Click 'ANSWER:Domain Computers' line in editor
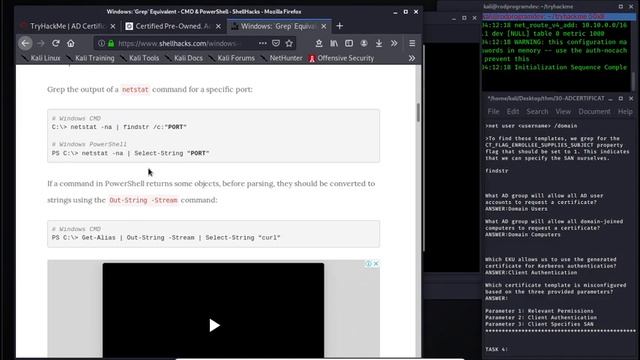 (x=523, y=235)
